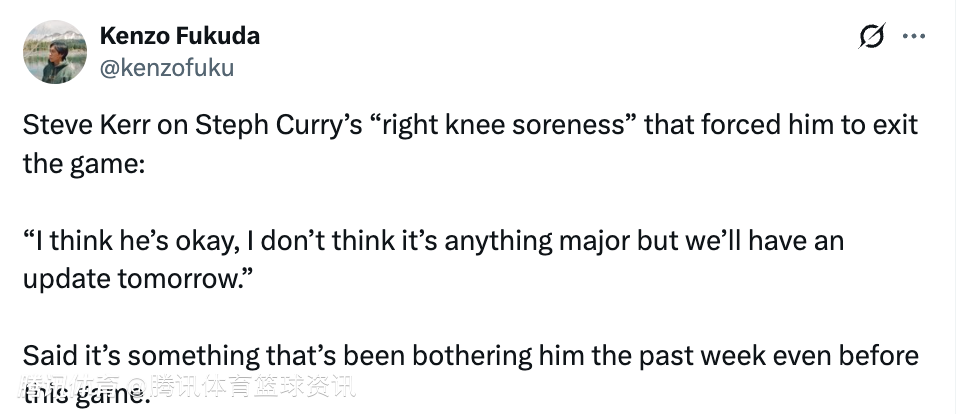
Task: Open the three-dot more options menu
Action: click(914, 36)
